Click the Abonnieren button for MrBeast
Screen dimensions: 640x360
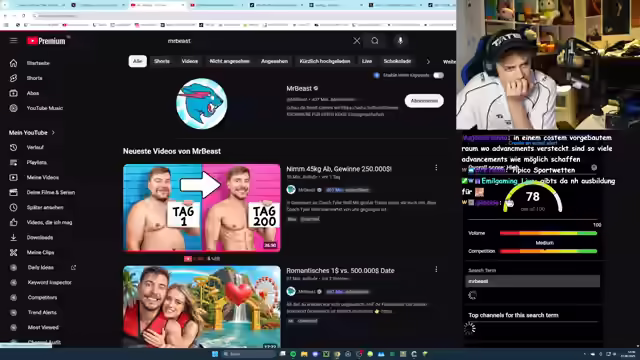424,101
